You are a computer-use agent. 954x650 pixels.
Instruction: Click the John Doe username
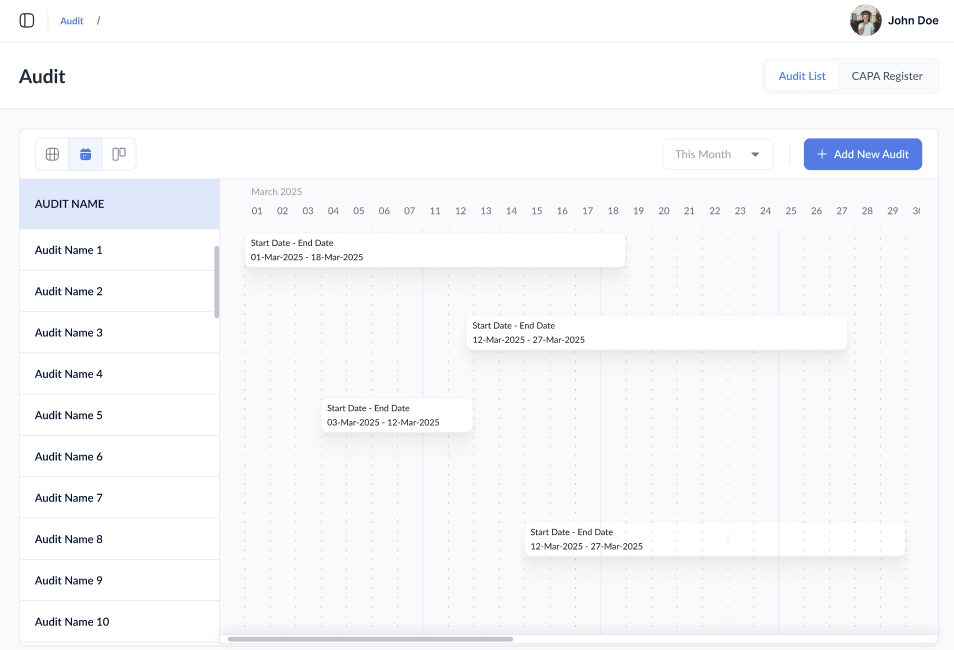point(913,20)
